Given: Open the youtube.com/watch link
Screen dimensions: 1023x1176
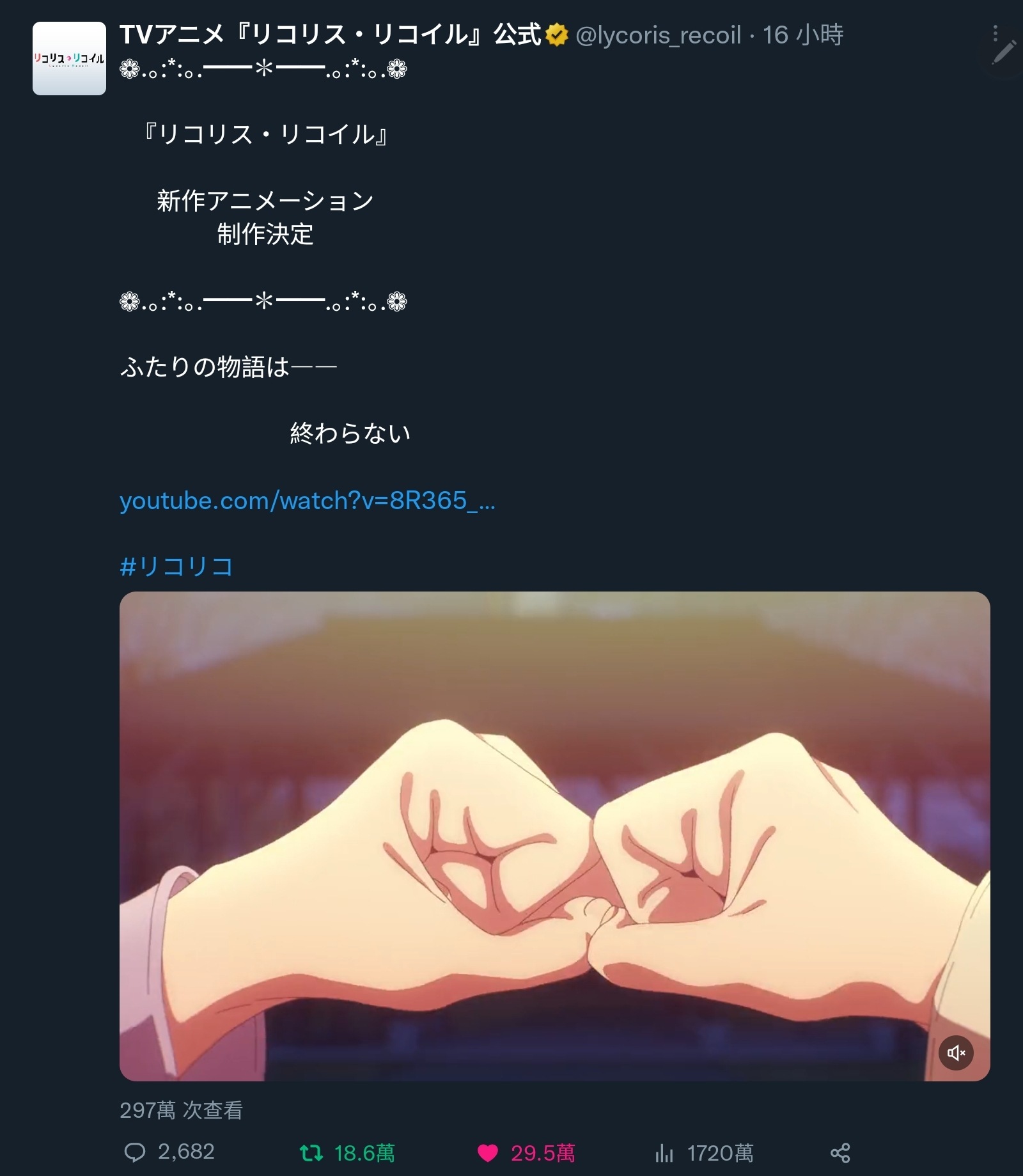Looking at the screenshot, I should point(308,501).
